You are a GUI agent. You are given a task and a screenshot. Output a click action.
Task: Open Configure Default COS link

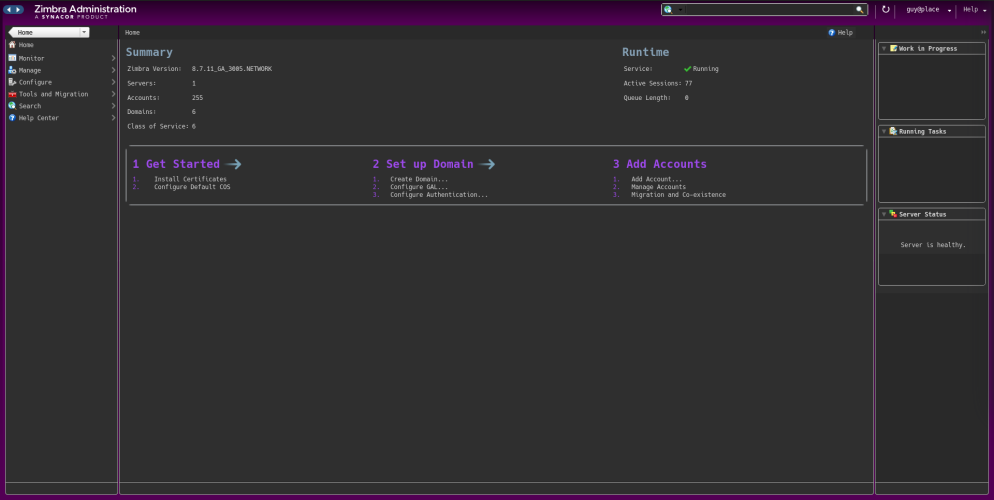tap(192, 187)
